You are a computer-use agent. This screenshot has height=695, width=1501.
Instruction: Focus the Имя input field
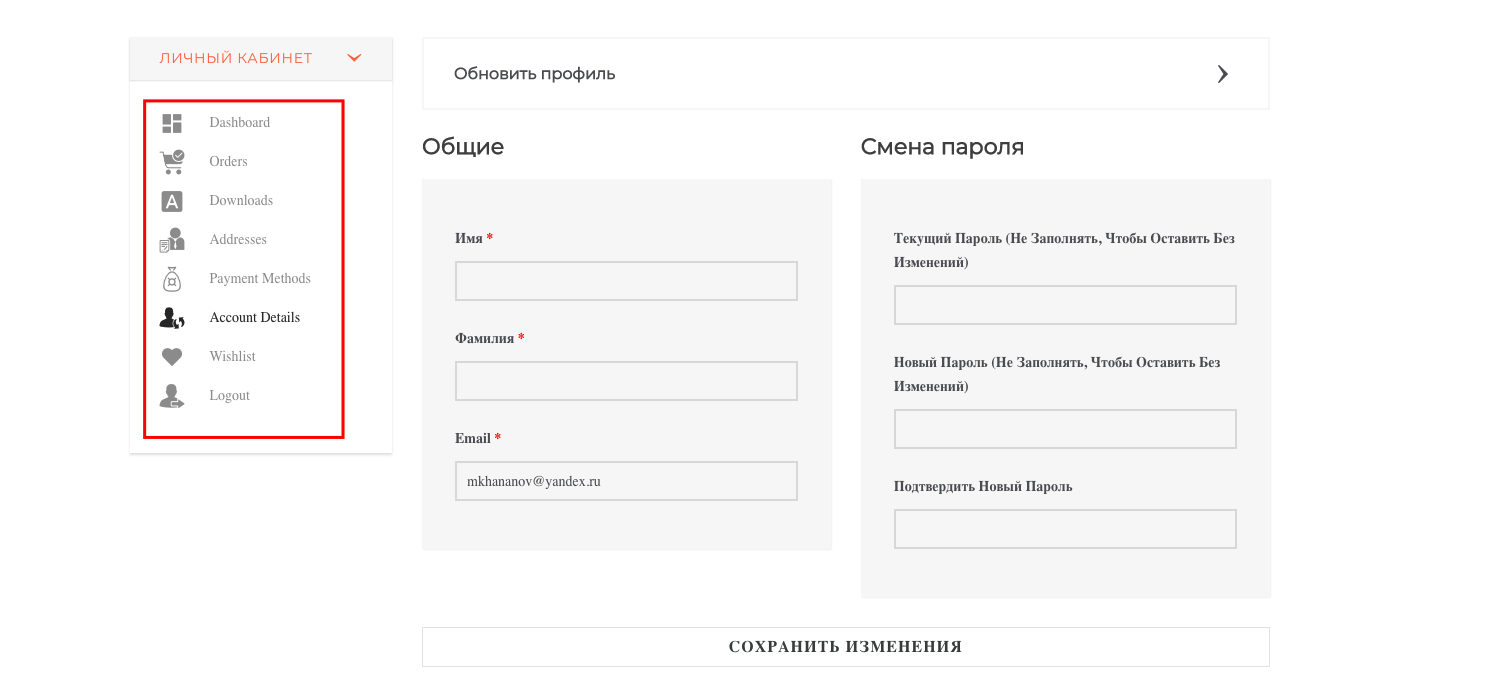[x=626, y=281]
